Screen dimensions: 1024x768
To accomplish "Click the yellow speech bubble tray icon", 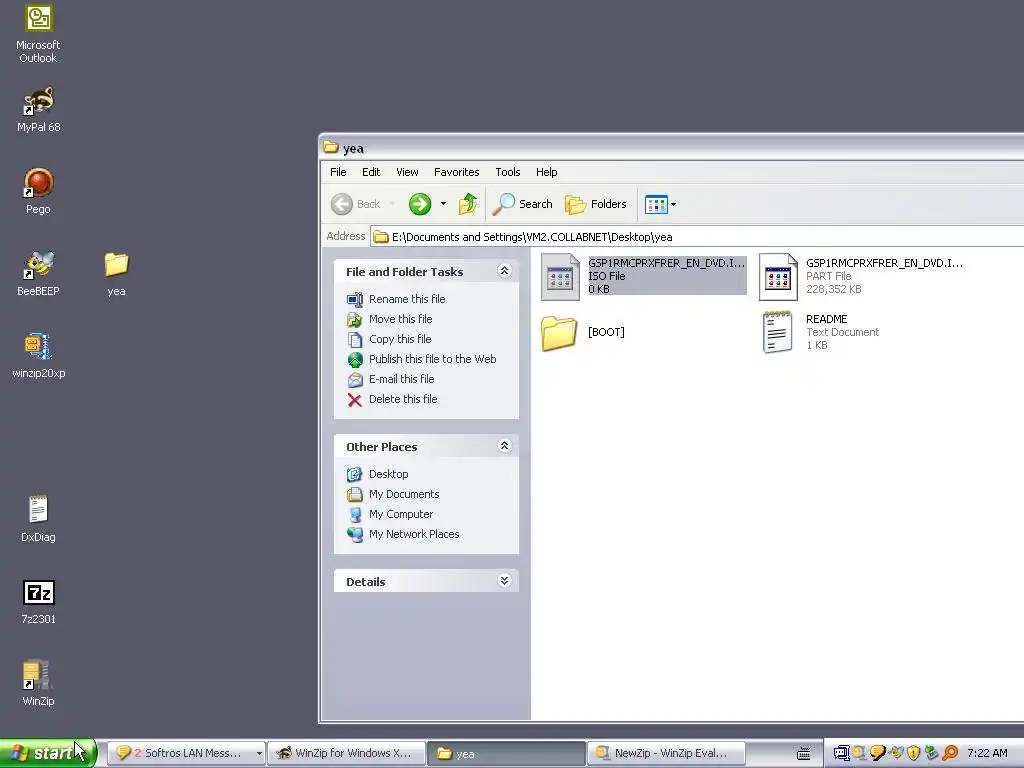I will [x=878, y=754].
